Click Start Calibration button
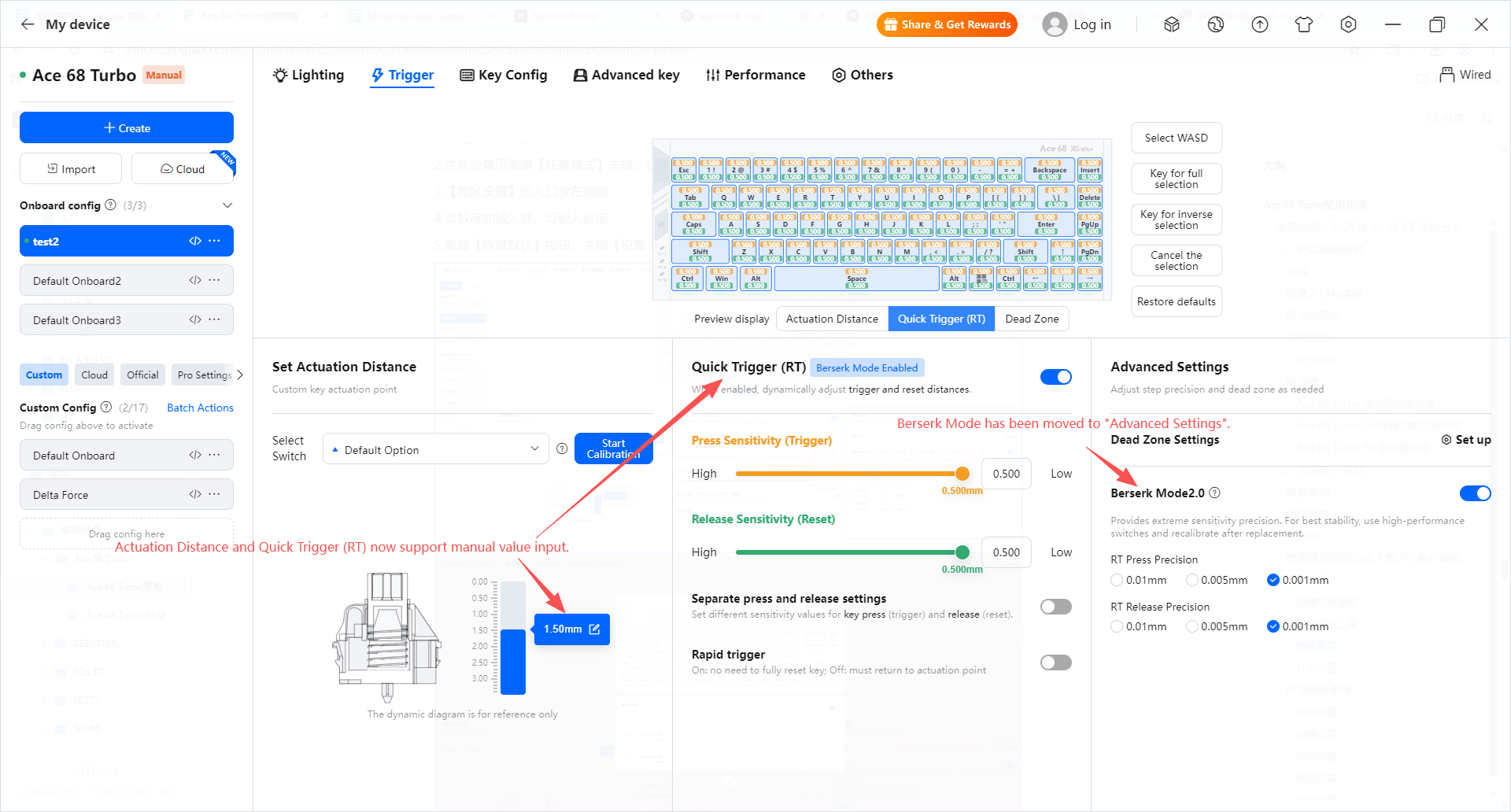Screen dimensions: 1511x812 (614, 448)
